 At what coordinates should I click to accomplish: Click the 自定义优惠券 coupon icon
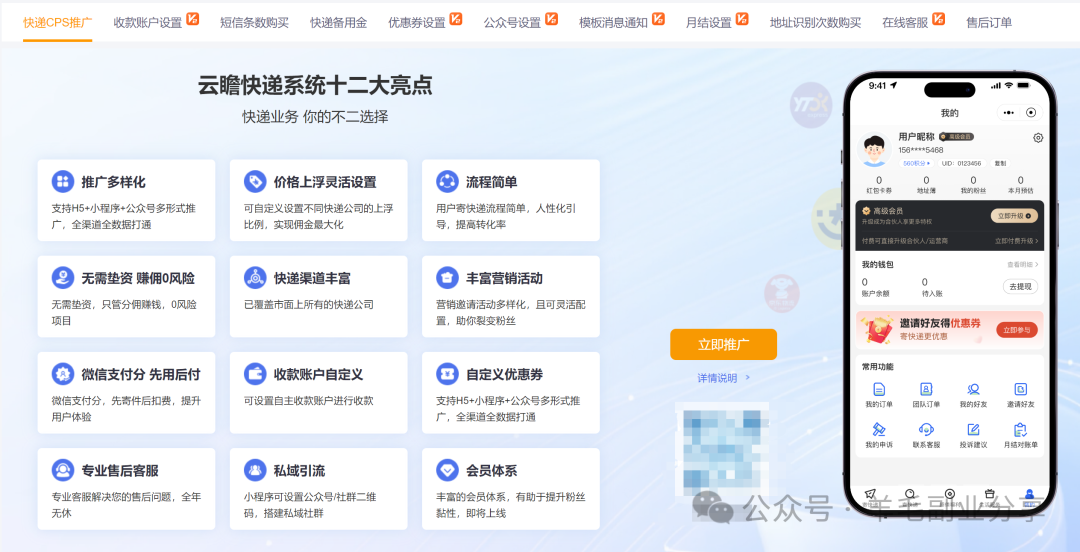tap(448, 374)
